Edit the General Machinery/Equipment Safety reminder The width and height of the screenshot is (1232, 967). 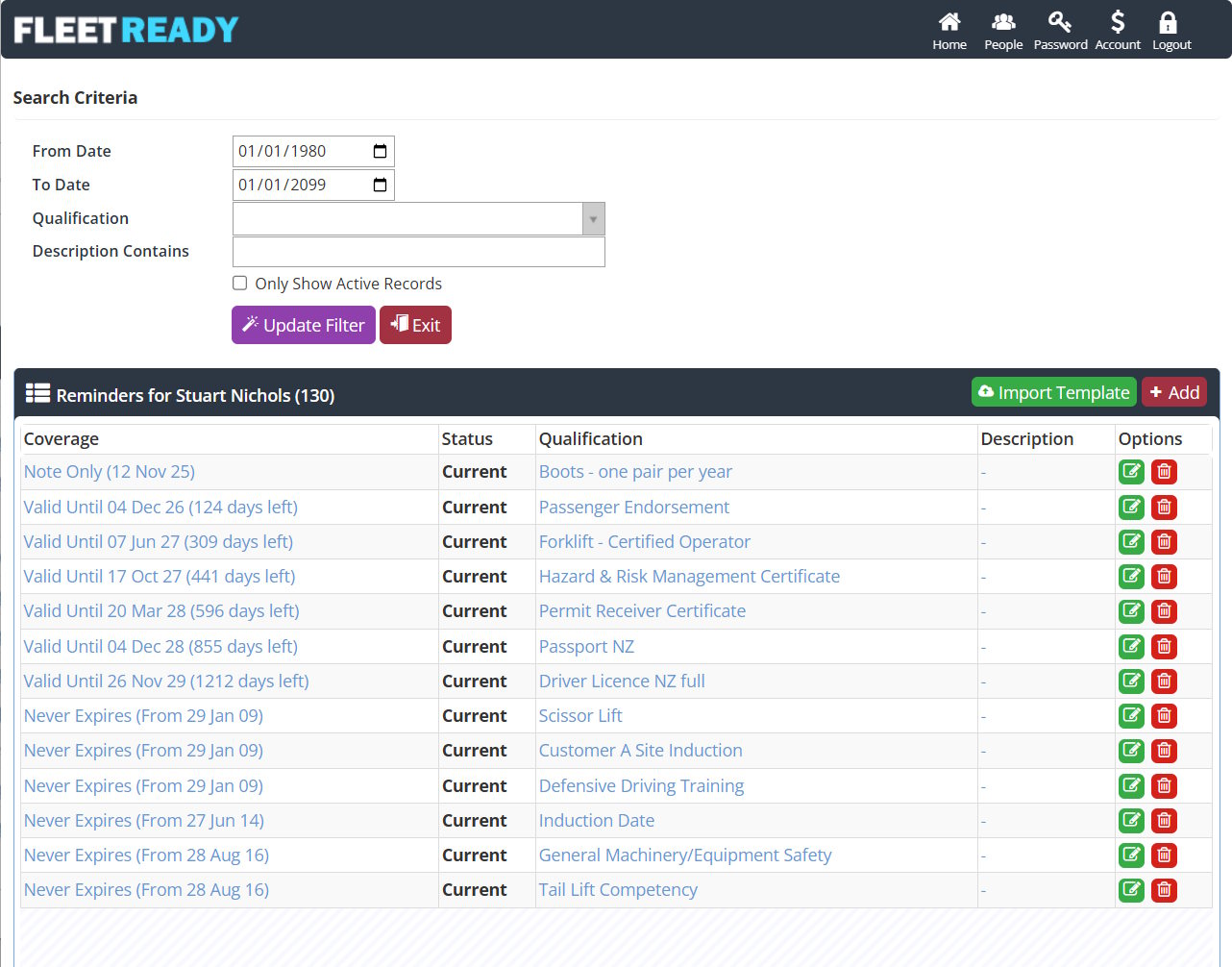tap(1132, 855)
